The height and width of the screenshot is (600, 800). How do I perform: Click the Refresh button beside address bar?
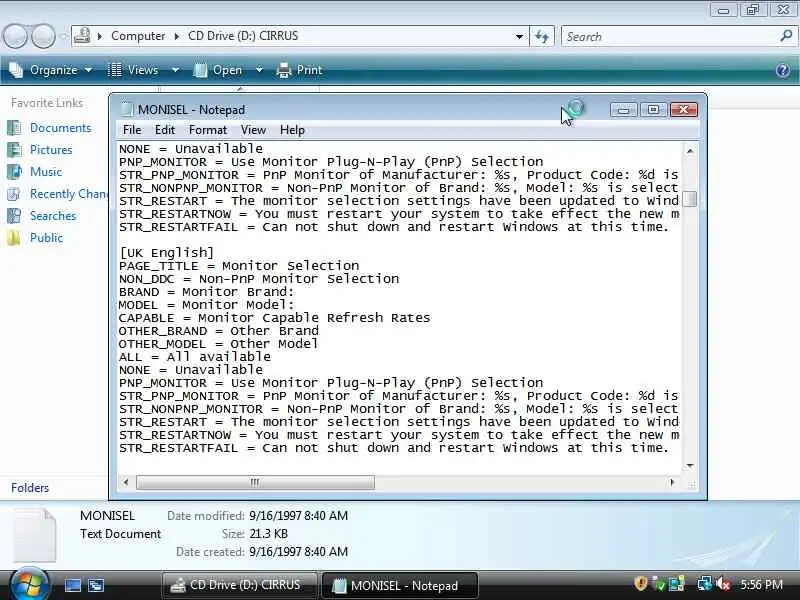[542, 36]
